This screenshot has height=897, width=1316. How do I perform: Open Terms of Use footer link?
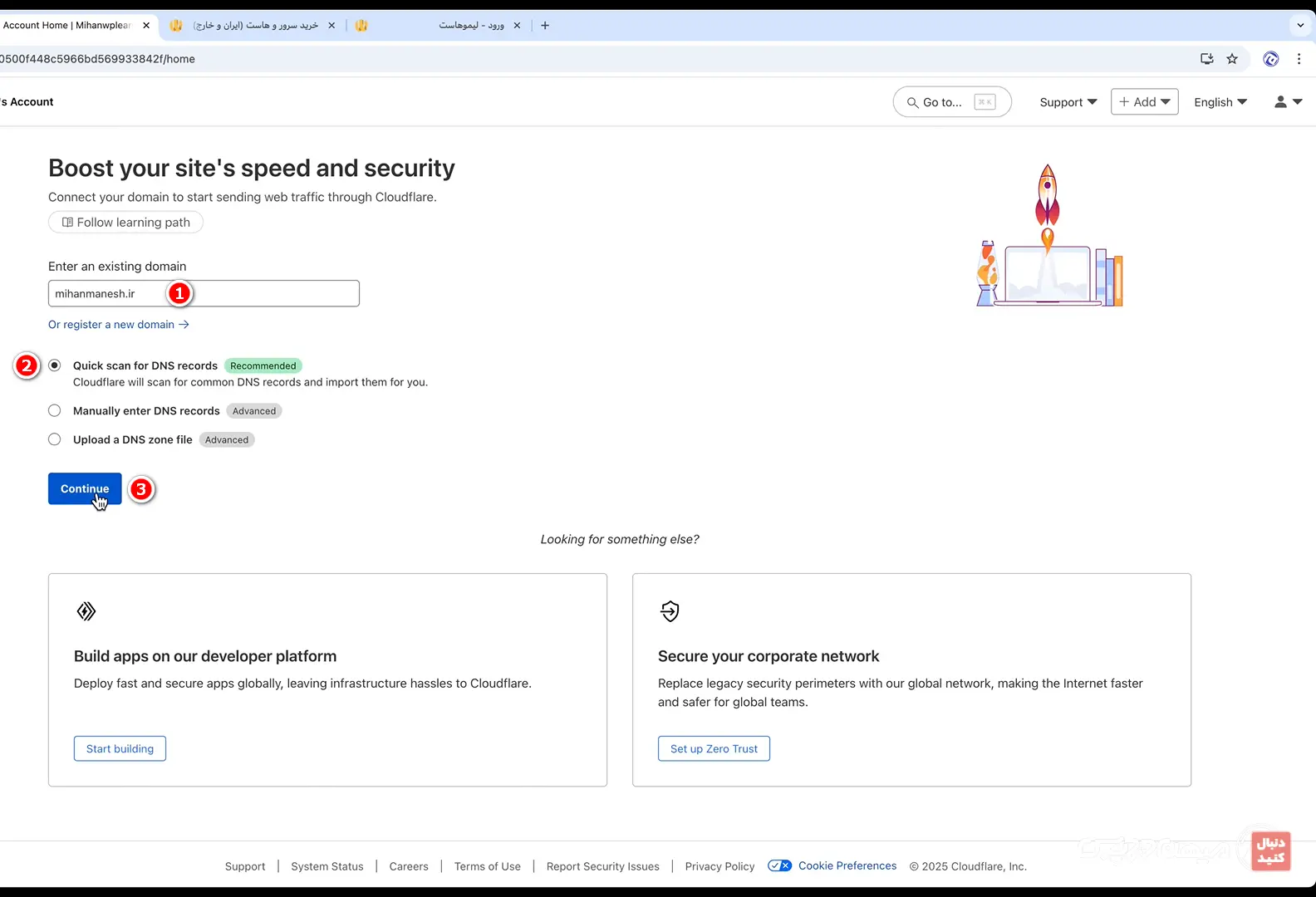click(x=488, y=866)
